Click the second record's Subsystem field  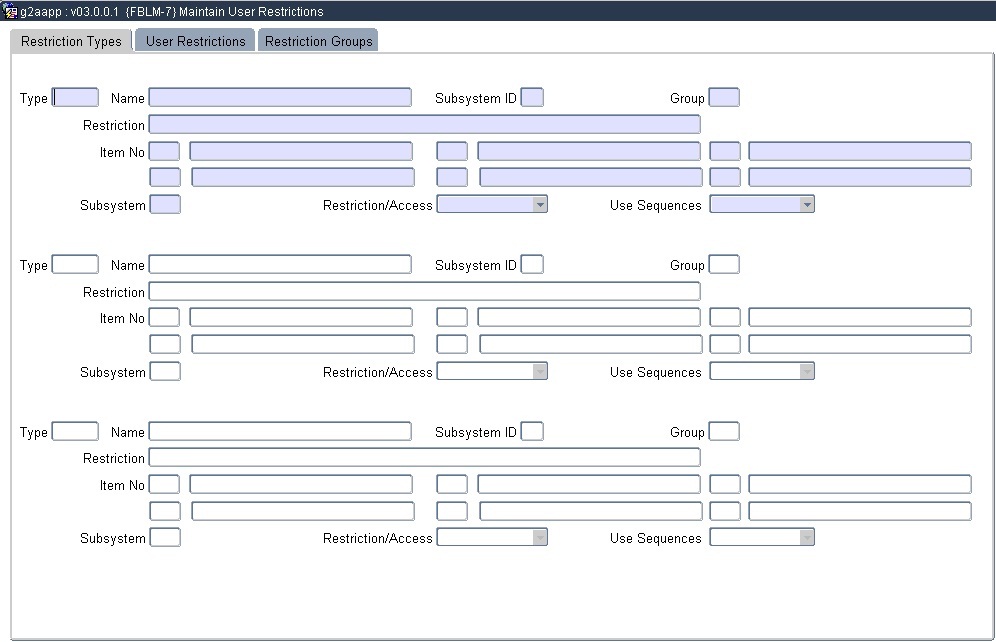pyautogui.click(x=165, y=371)
